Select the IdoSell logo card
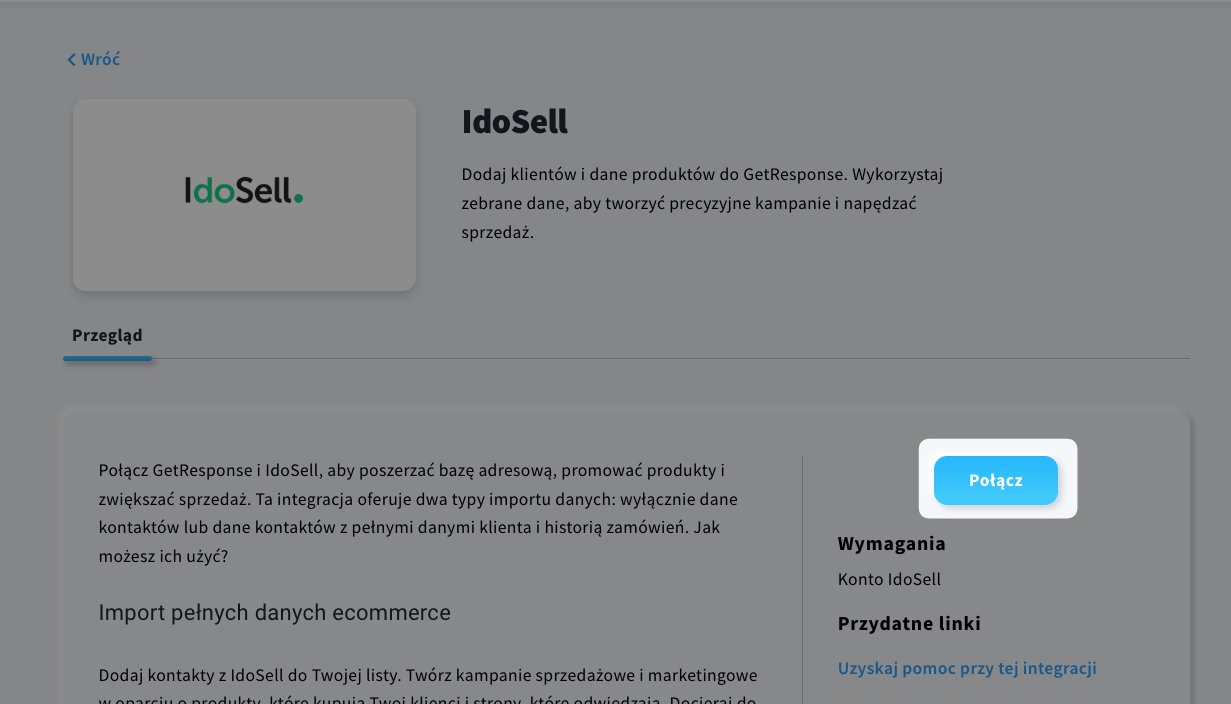The height and width of the screenshot is (704, 1231). tap(244, 195)
